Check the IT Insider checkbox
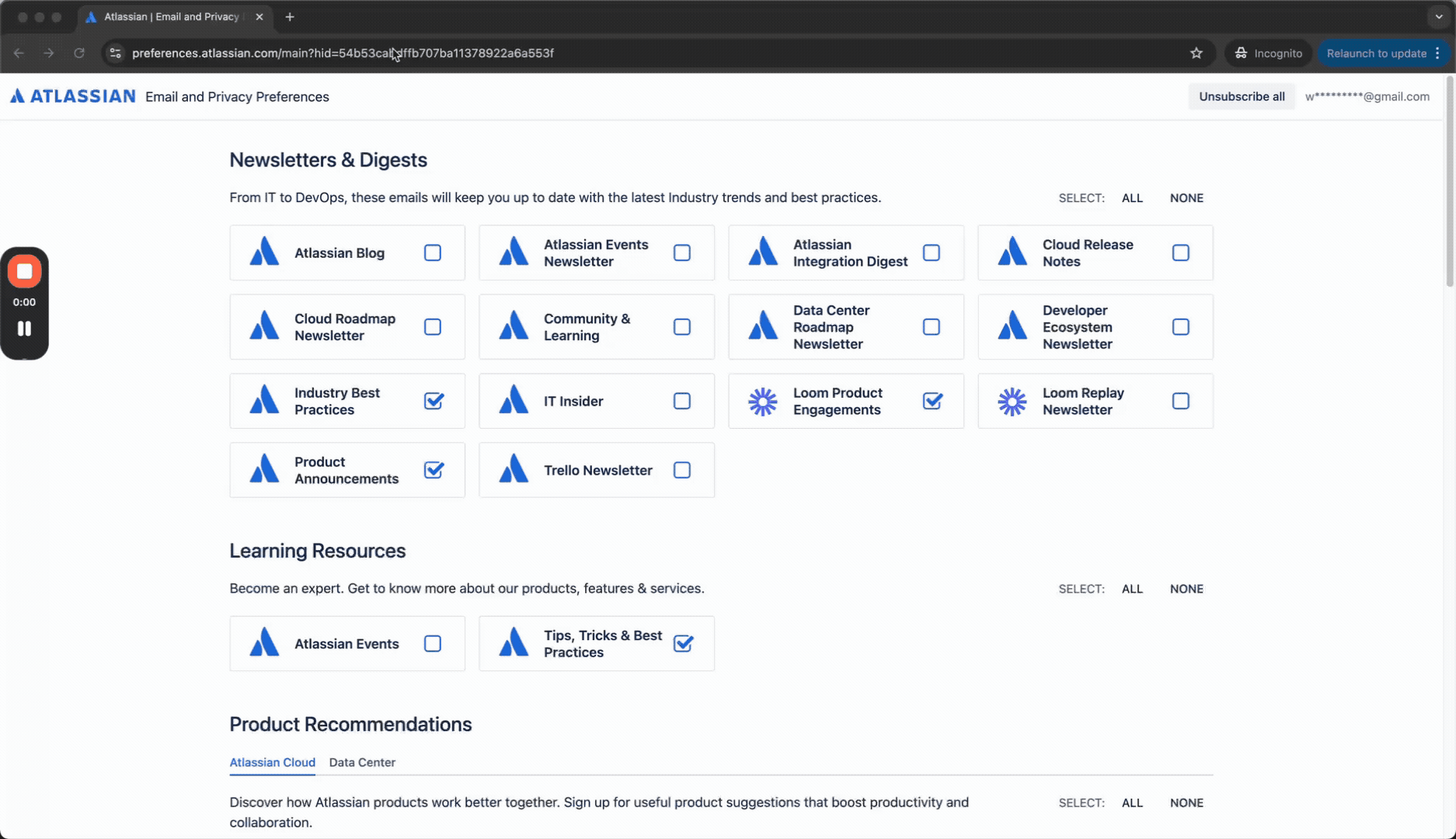The height and width of the screenshot is (839, 1456). pos(682,401)
